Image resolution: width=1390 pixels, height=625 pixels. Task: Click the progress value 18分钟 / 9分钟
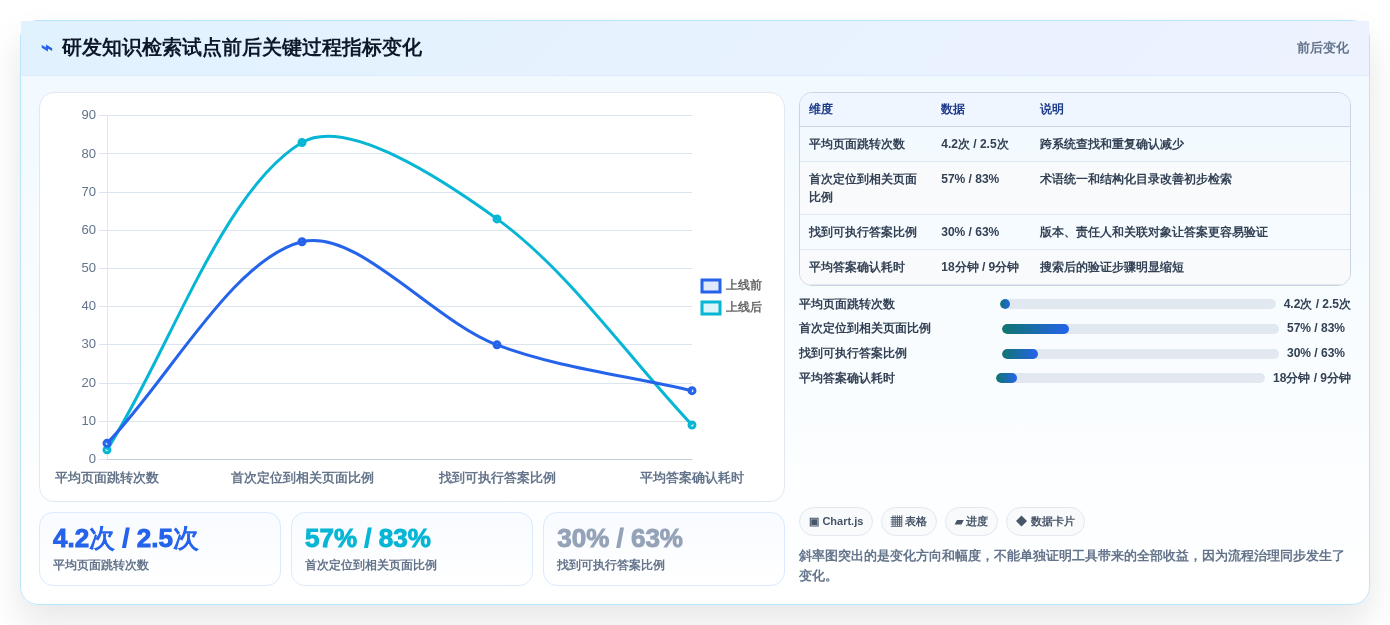1312,378
